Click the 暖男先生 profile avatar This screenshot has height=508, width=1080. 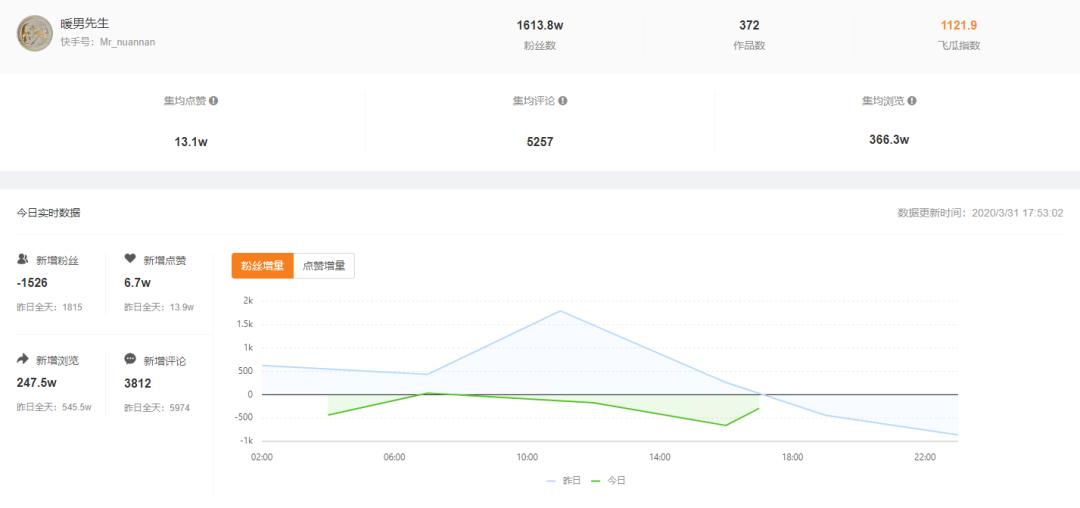[x=35, y=33]
